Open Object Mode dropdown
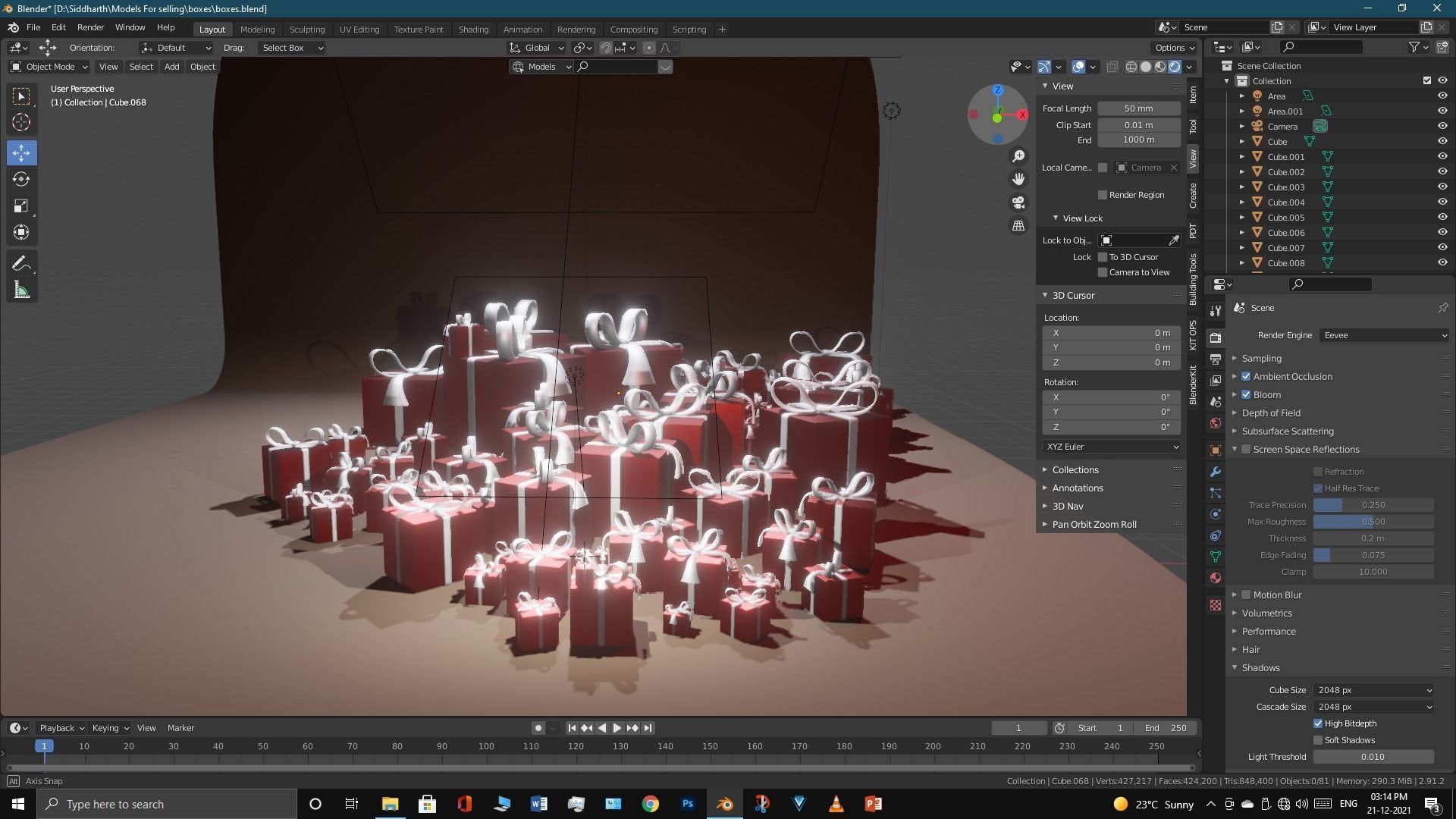The width and height of the screenshot is (1456, 819). click(49, 67)
